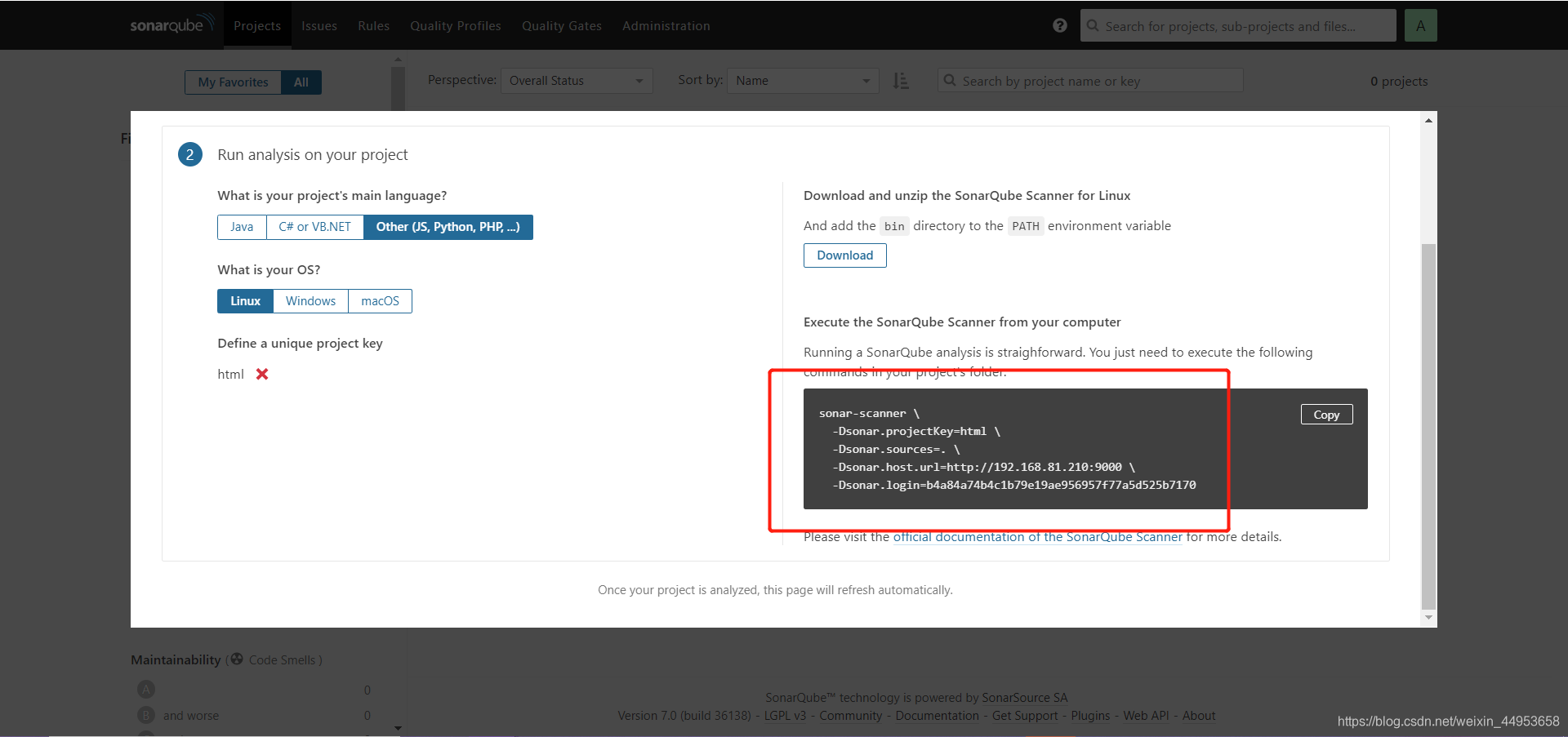This screenshot has width=1568, height=737.
Task: Focus the global projects and files search field
Action: pos(1238,25)
